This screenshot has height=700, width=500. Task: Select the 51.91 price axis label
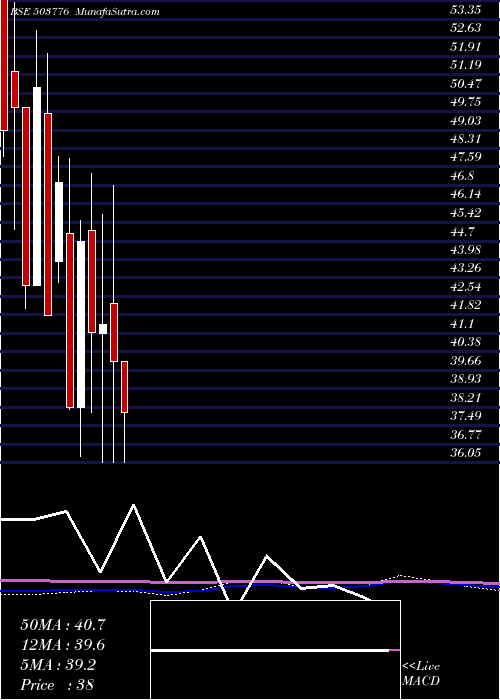(466, 47)
